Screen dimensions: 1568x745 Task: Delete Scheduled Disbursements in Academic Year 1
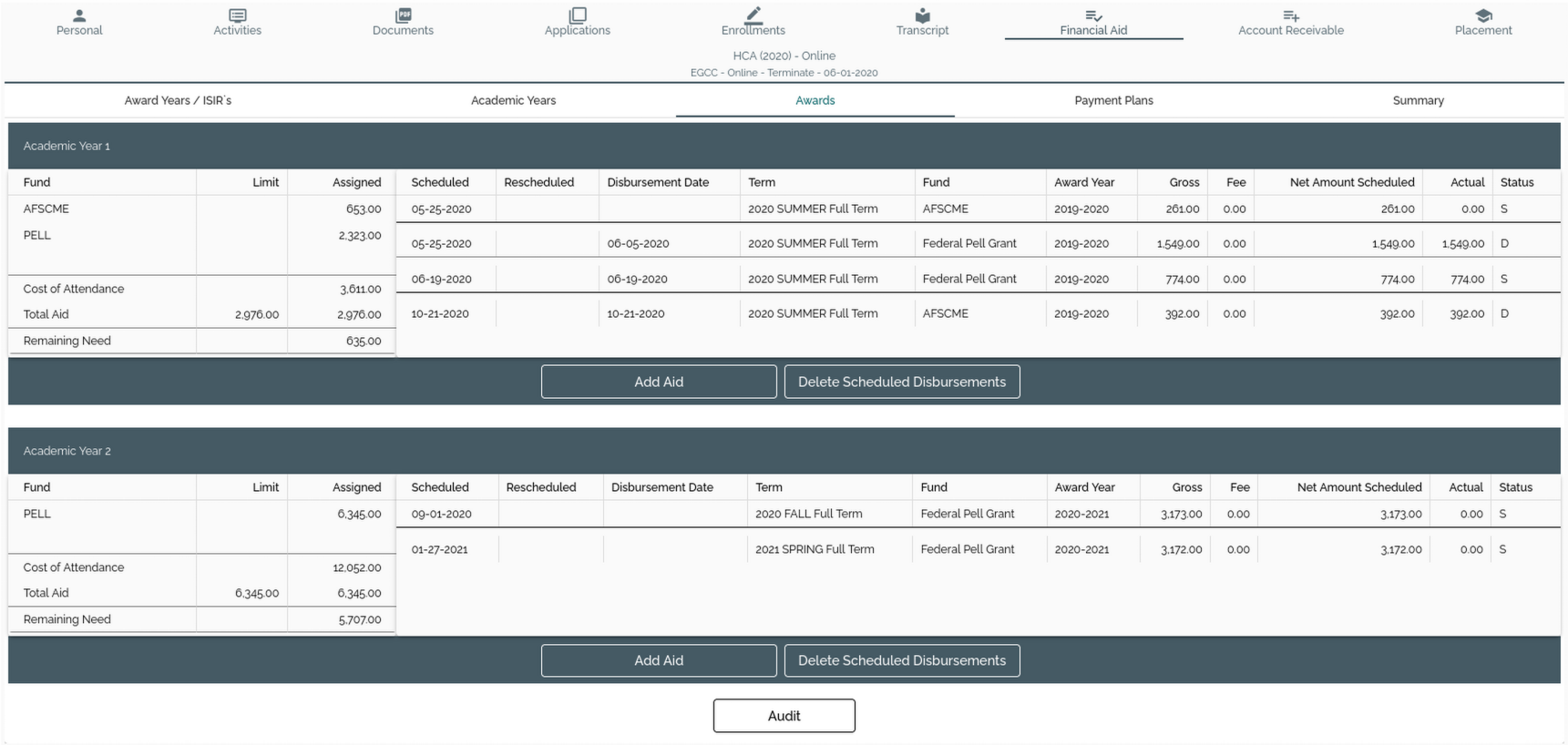coord(902,382)
